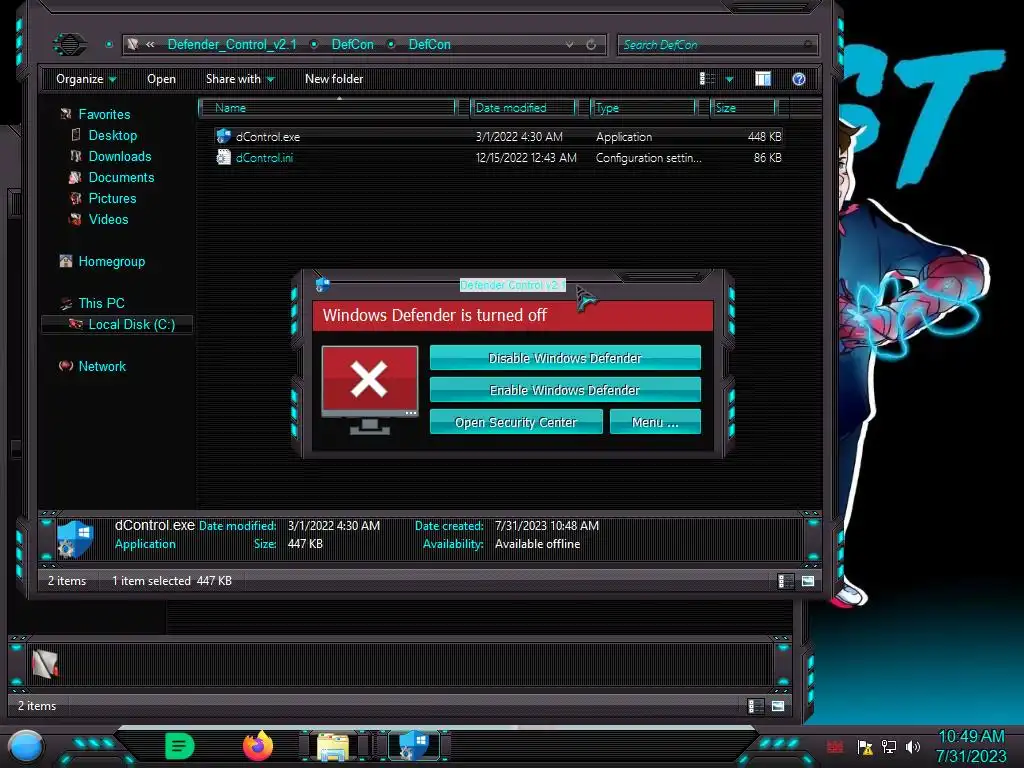Click dControl.exe file icon in list
The width and height of the screenshot is (1024, 768).
click(x=223, y=136)
